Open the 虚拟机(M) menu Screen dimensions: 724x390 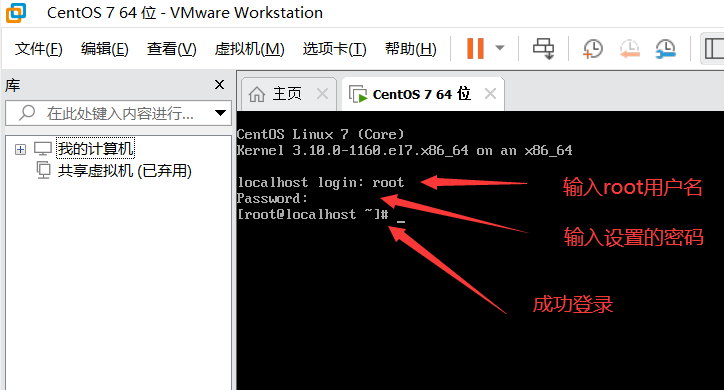point(249,48)
